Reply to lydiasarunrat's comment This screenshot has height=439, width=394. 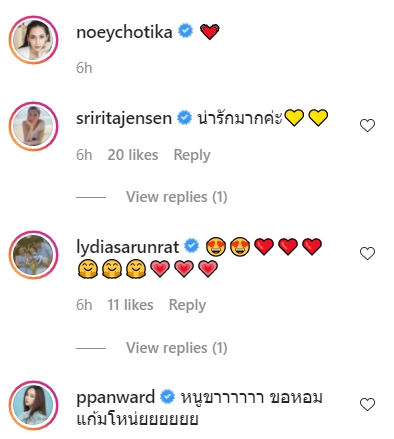(x=187, y=305)
